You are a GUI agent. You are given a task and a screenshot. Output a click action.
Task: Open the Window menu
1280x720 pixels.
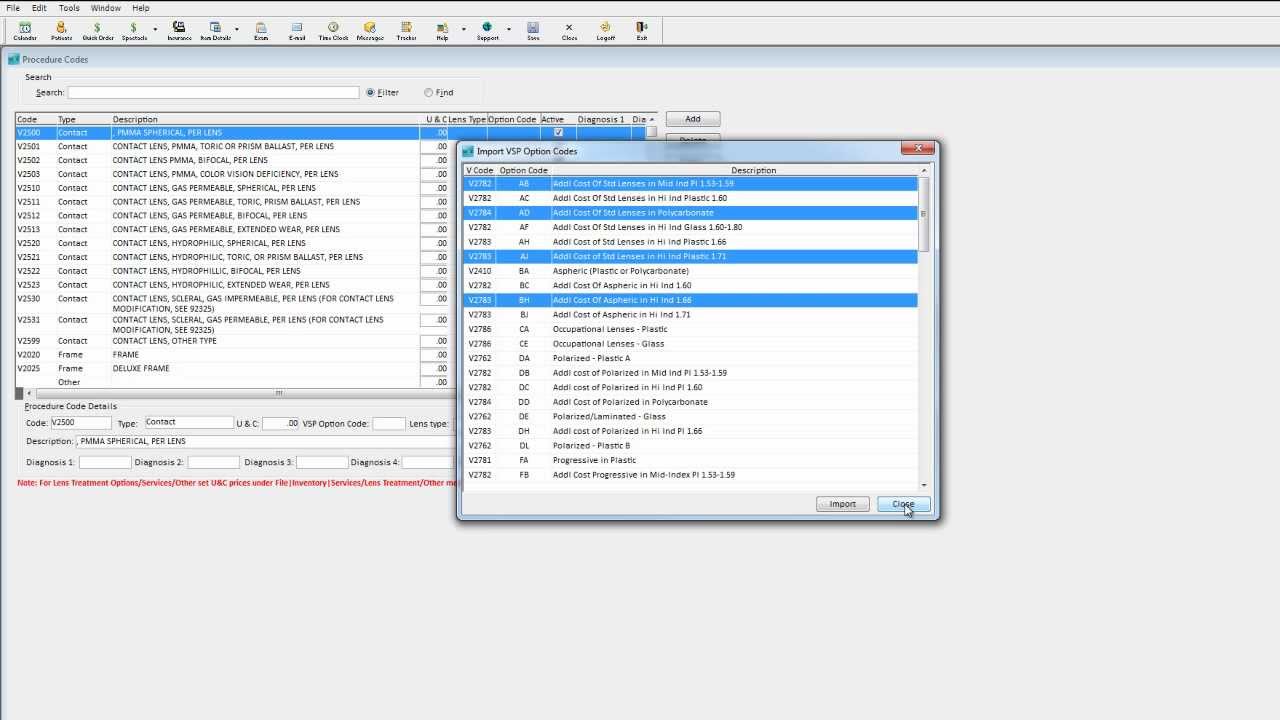click(x=105, y=8)
